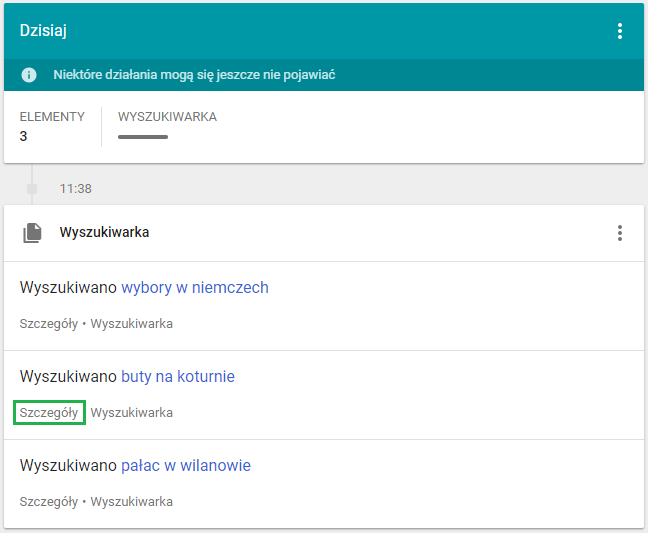Click the gray bar under WYSZUKIWARKA
Screen dimensions: 648x533
tap(143, 136)
